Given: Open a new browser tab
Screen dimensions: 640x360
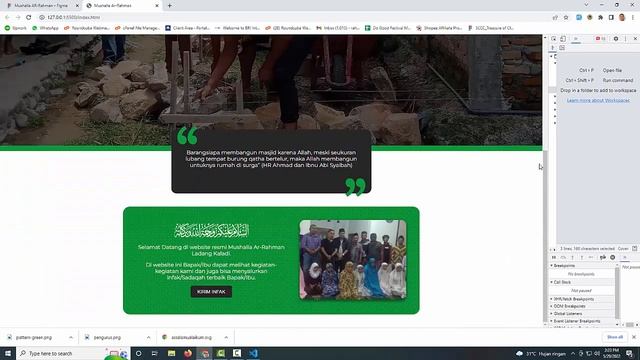Looking at the screenshot, I should click(x=169, y=6).
